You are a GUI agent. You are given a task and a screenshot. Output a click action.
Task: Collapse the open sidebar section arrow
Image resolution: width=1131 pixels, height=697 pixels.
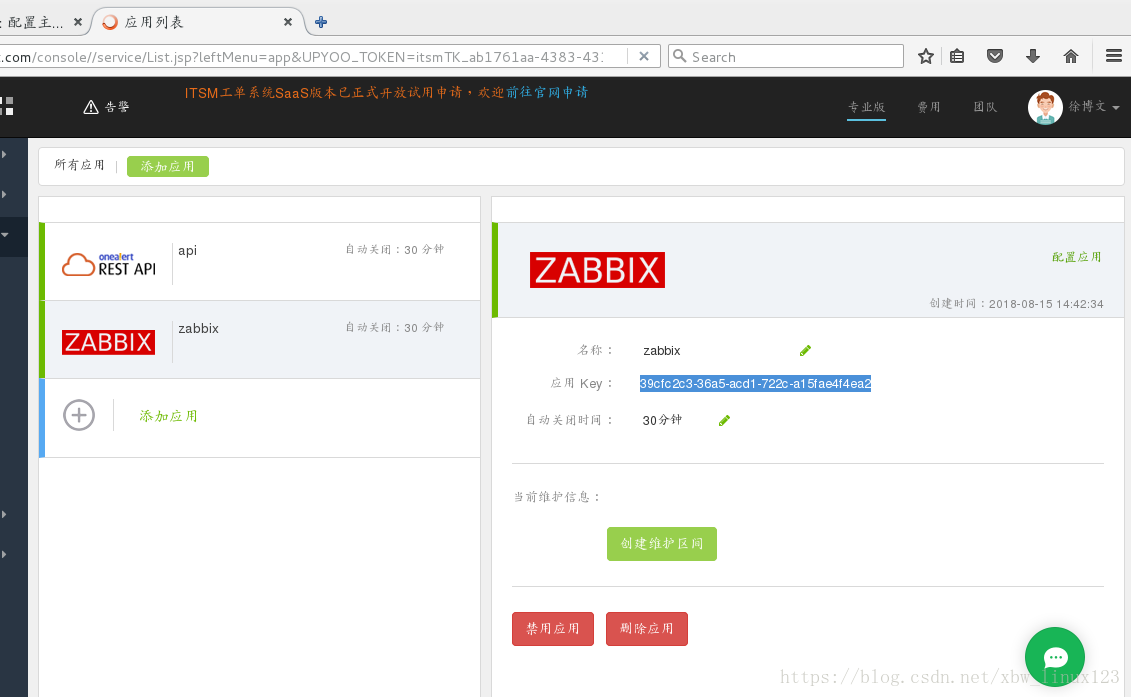tap(4, 234)
